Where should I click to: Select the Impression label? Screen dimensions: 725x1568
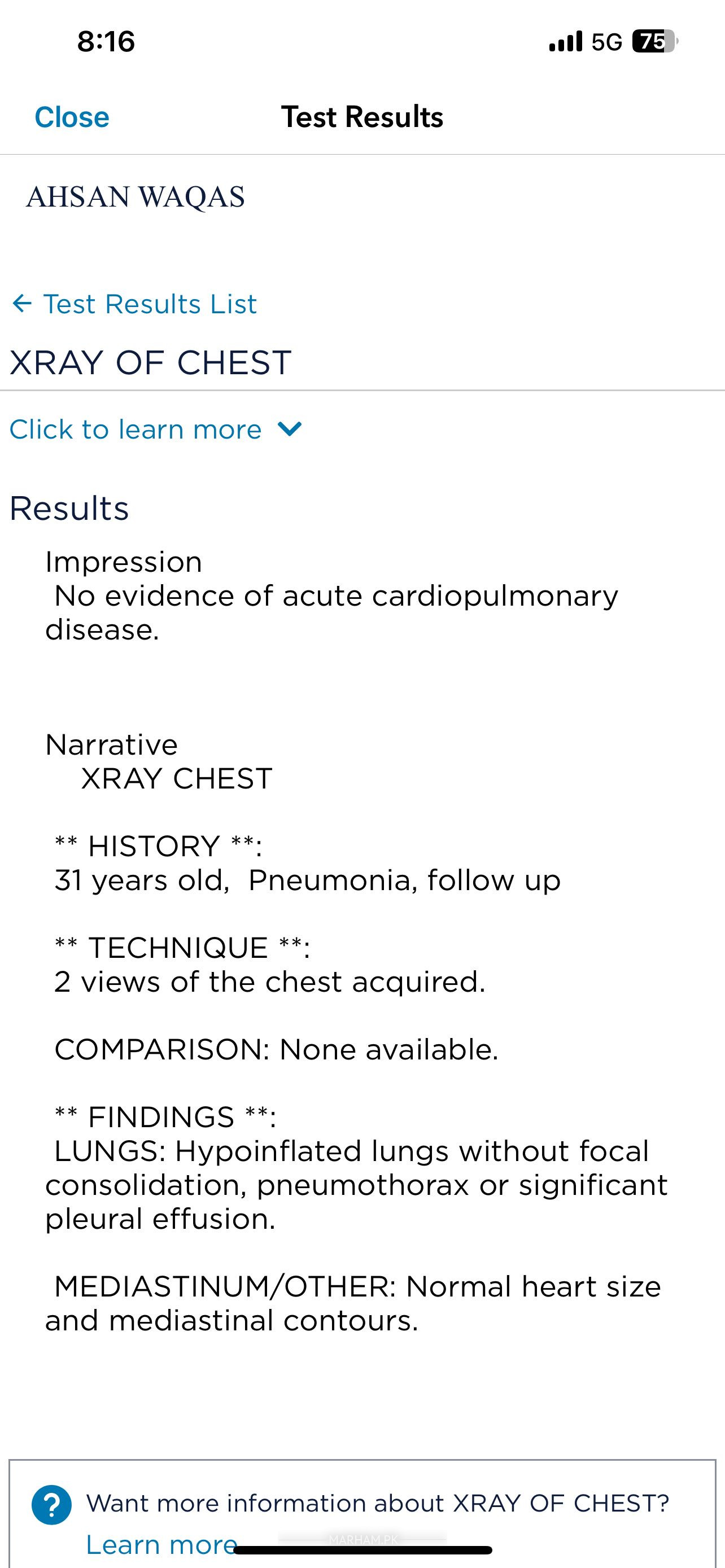(x=124, y=562)
